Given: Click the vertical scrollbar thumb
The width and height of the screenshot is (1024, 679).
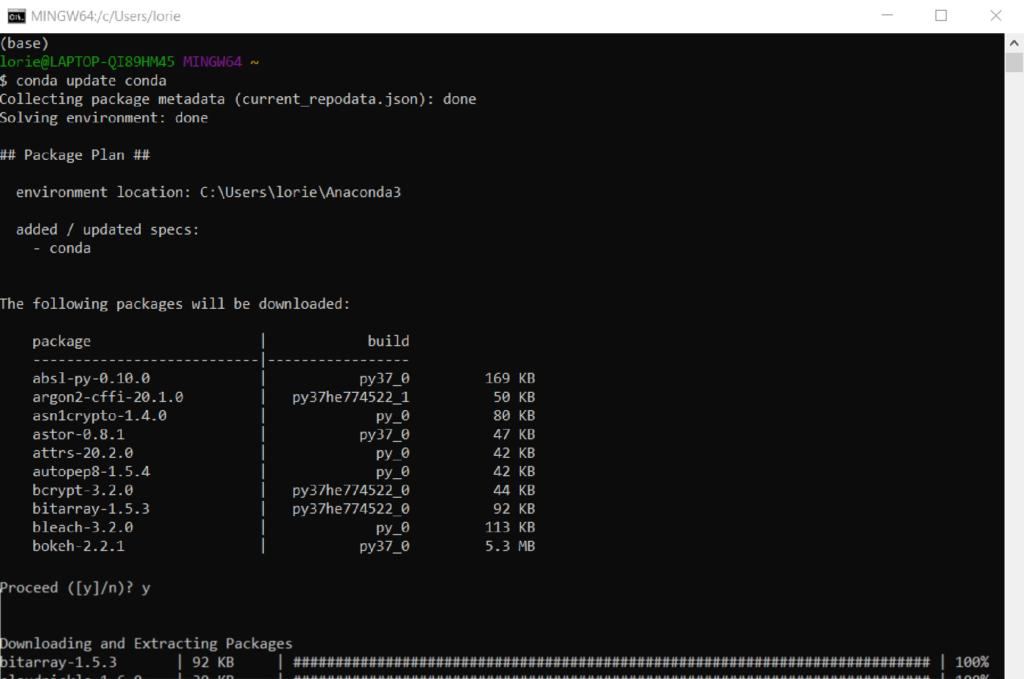Looking at the screenshot, I should pyautogui.click(x=1014, y=63).
